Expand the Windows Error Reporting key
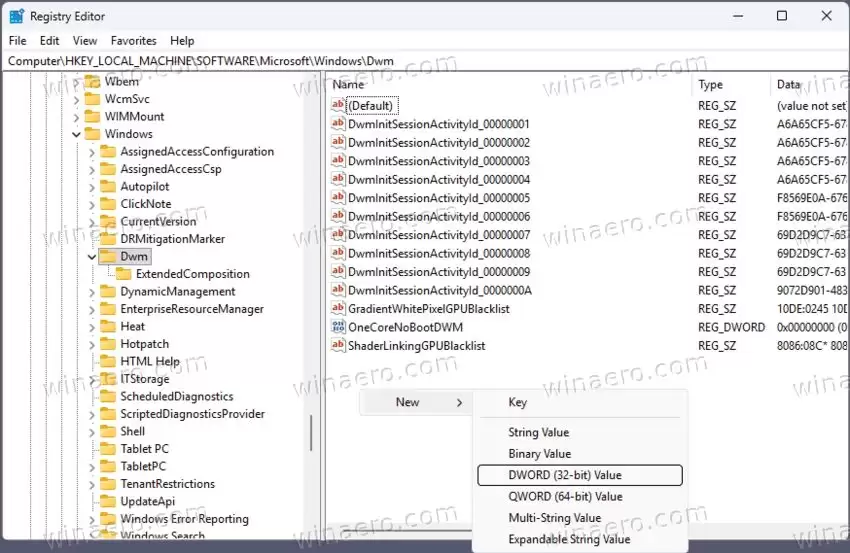This screenshot has width=850, height=553. click(92, 519)
